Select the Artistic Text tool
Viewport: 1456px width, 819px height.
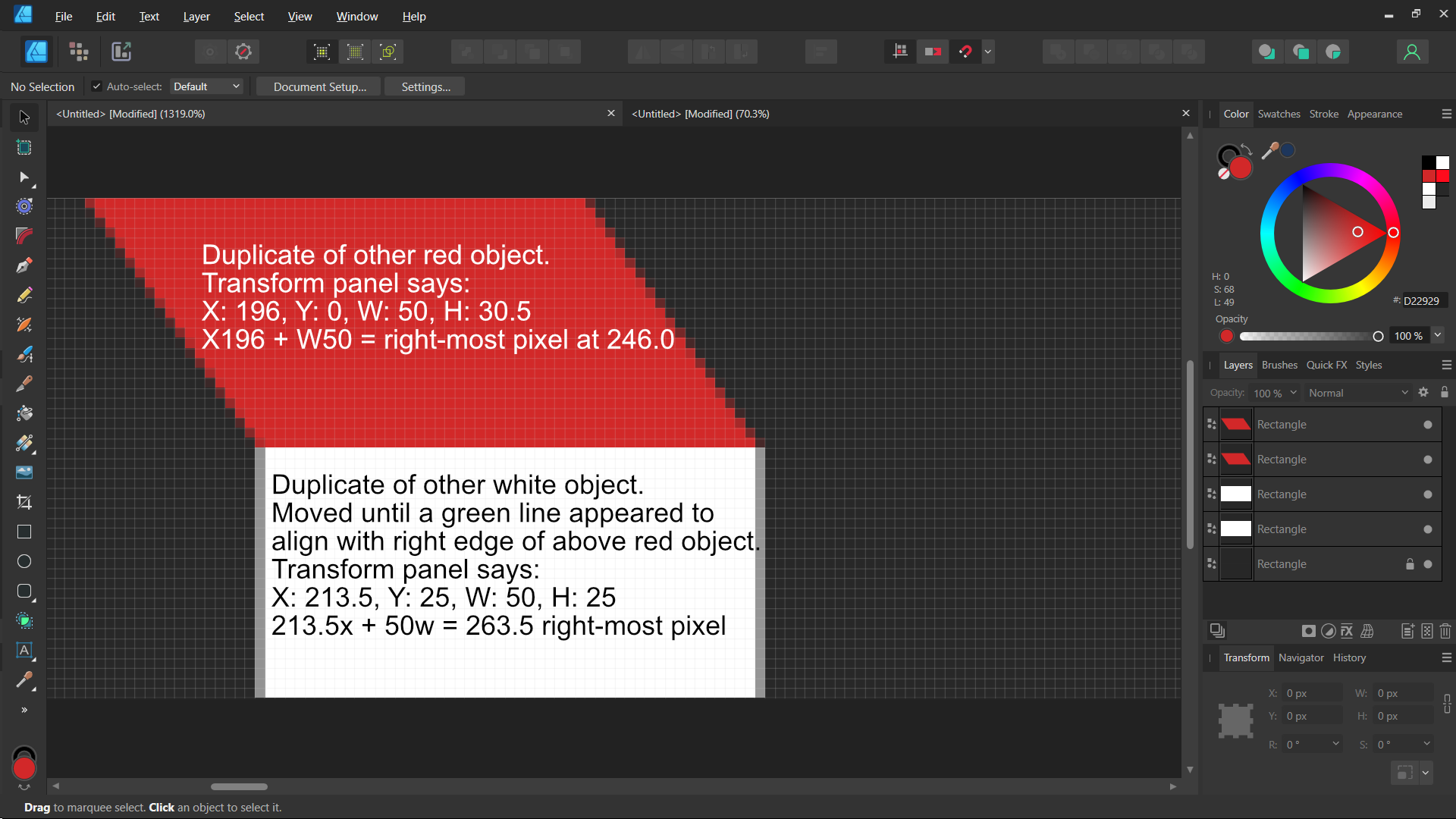24,650
